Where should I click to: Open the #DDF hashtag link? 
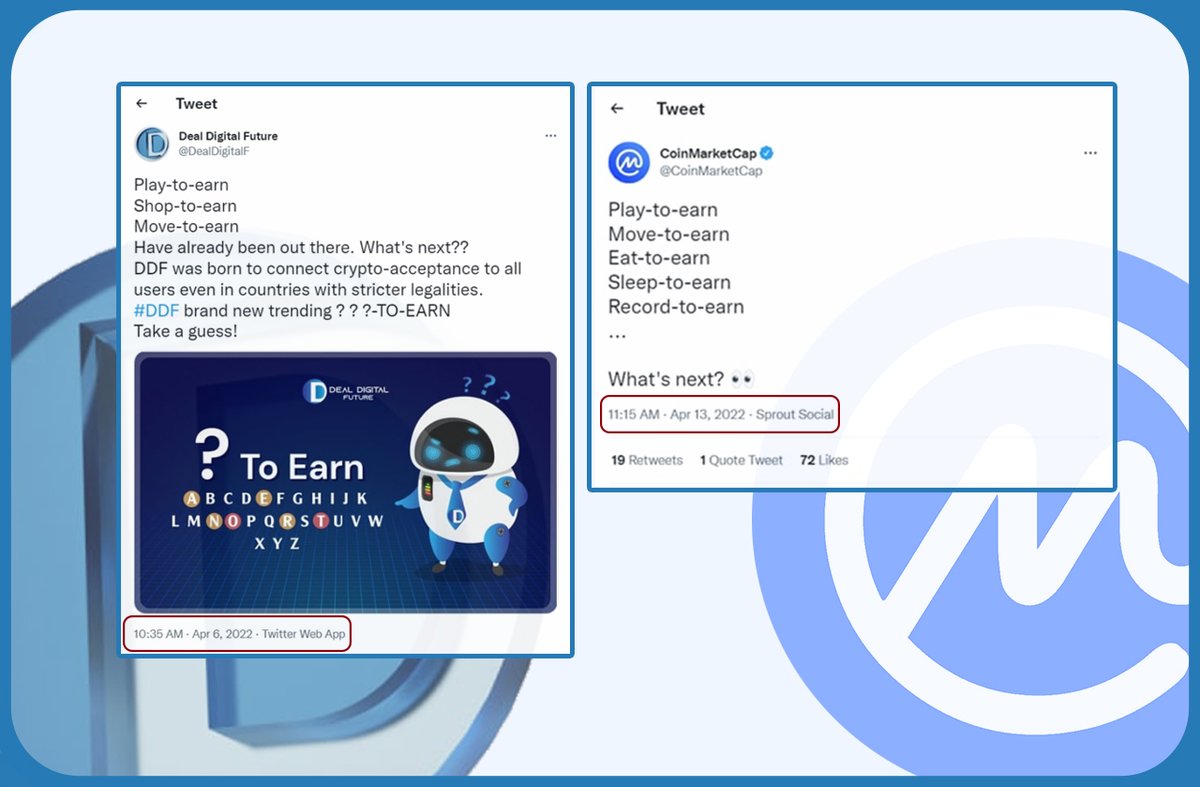coord(155,310)
